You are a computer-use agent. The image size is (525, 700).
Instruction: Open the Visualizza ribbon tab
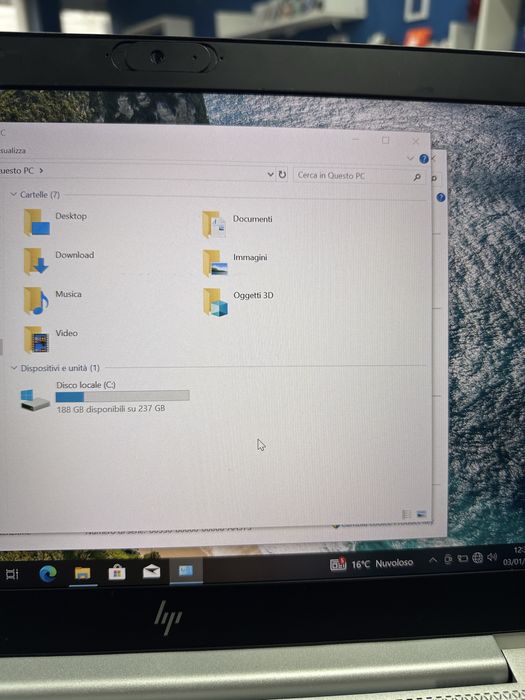tap(12, 150)
